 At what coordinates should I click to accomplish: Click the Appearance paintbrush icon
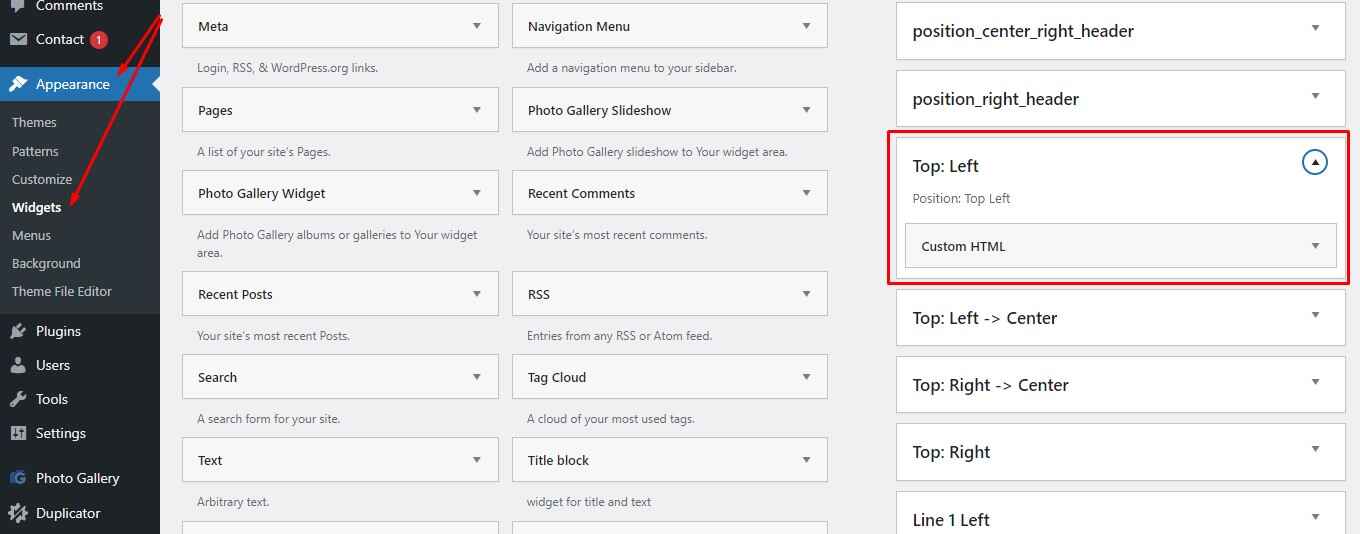(x=18, y=84)
